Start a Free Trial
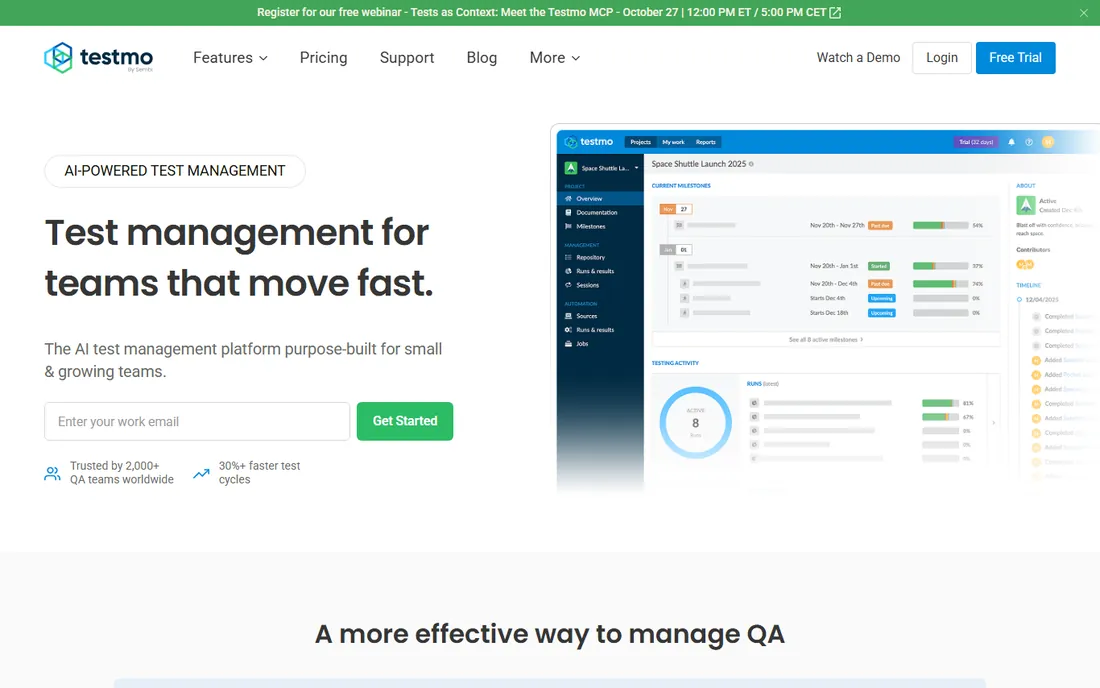Screen dimensions: 1100x688 (1015, 58)
